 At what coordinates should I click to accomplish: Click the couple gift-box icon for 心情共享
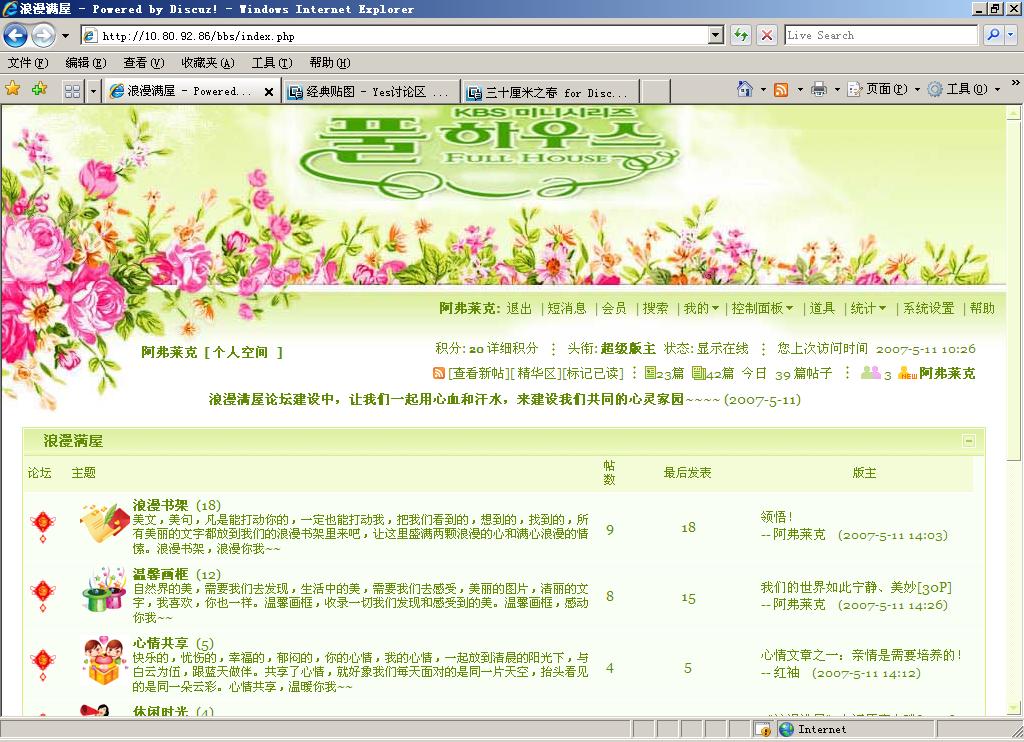click(x=104, y=661)
